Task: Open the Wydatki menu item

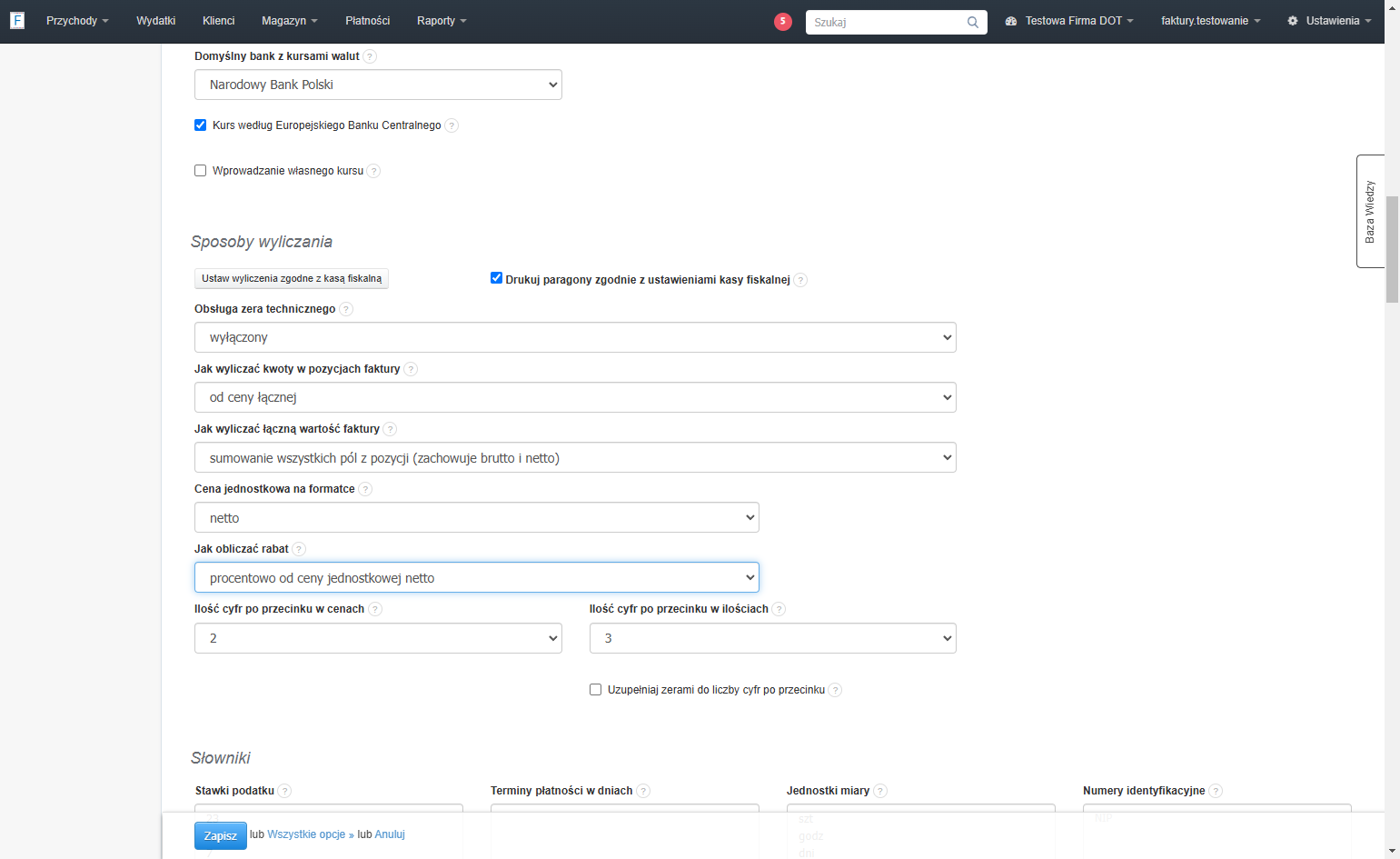Action: [x=156, y=21]
